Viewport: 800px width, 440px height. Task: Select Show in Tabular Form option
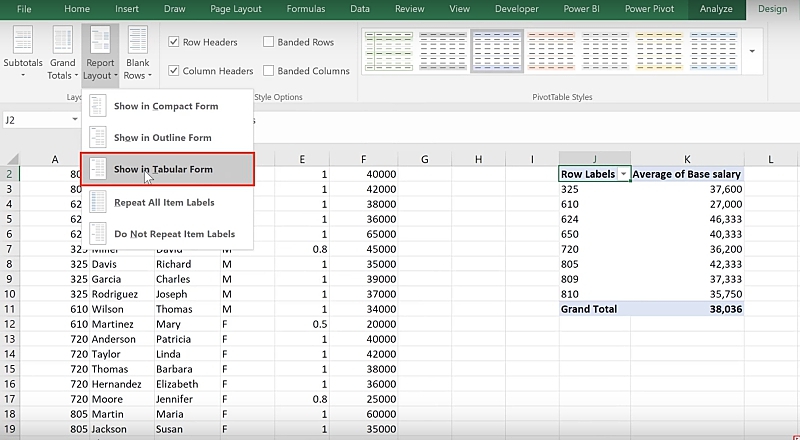(168, 170)
